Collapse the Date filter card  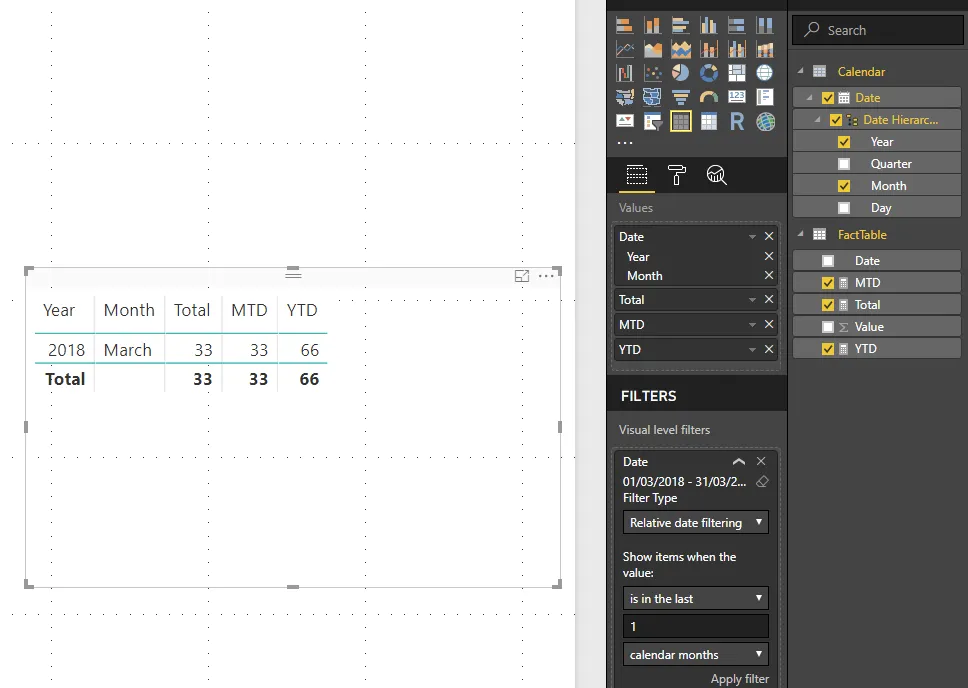coord(739,462)
